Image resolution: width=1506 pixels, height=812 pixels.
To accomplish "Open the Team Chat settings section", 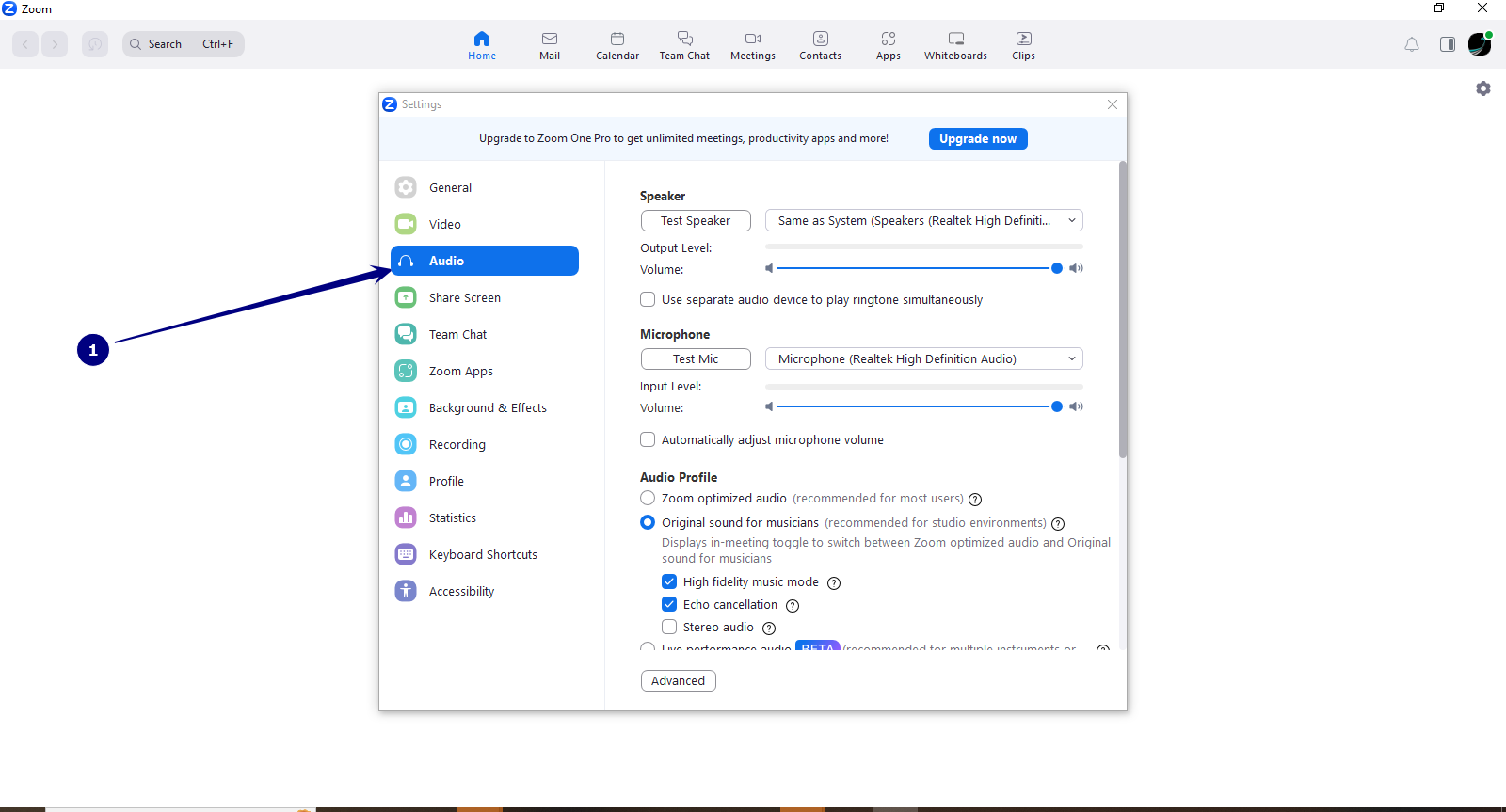I will (x=485, y=334).
